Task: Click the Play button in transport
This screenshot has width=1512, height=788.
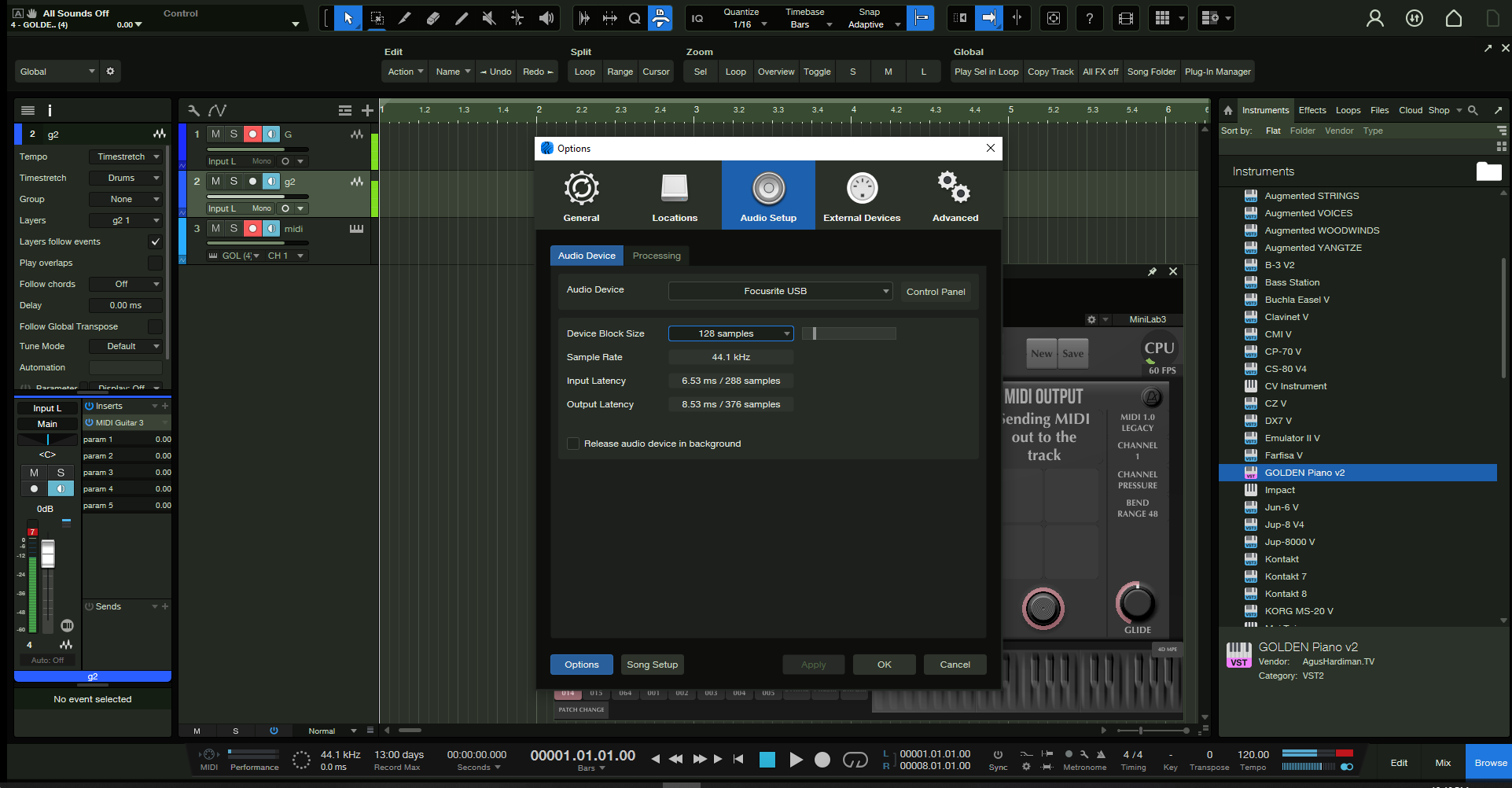Action: [796, 759]
